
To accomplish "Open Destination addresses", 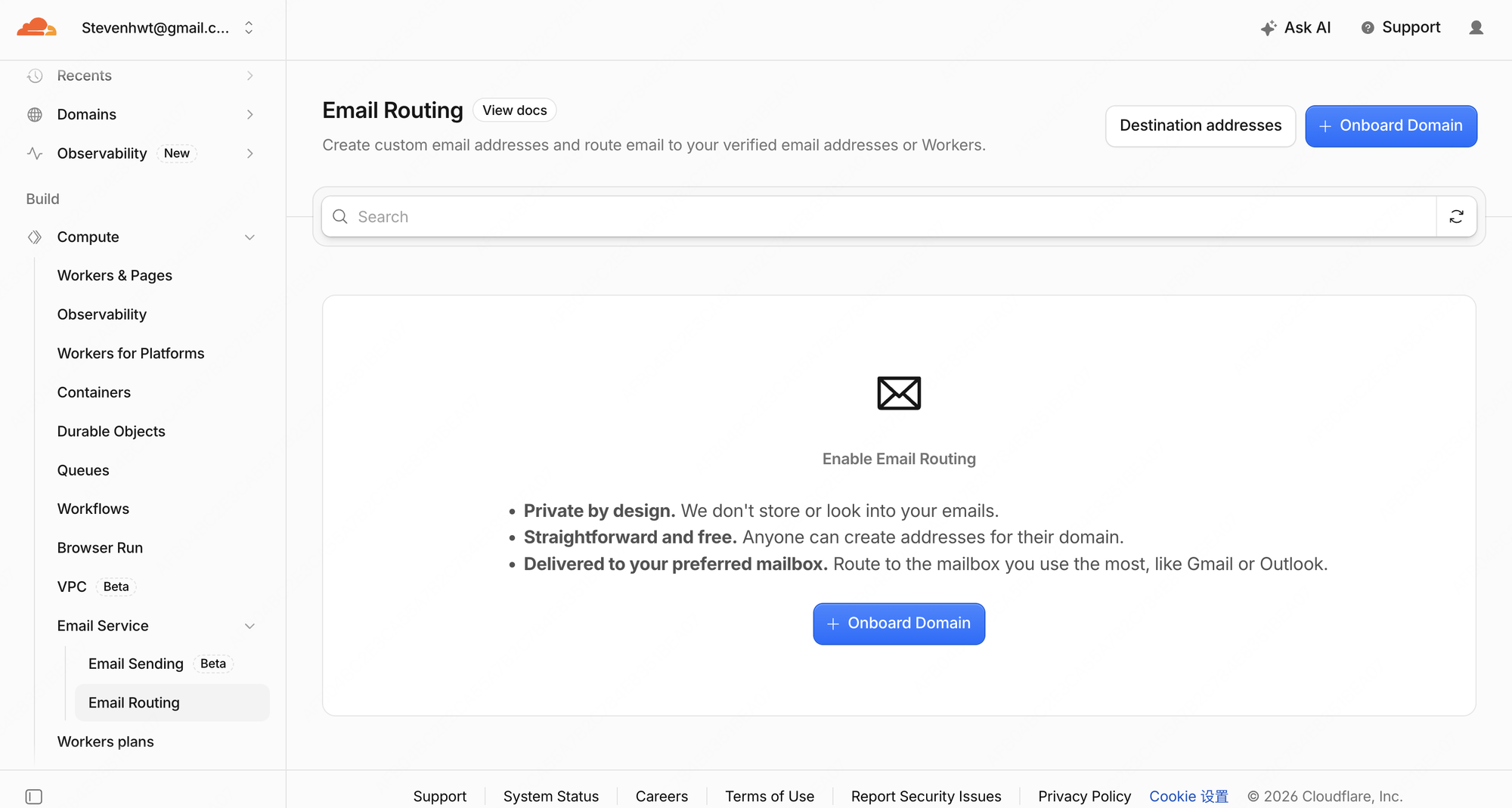I will [x=1201, y=126].
